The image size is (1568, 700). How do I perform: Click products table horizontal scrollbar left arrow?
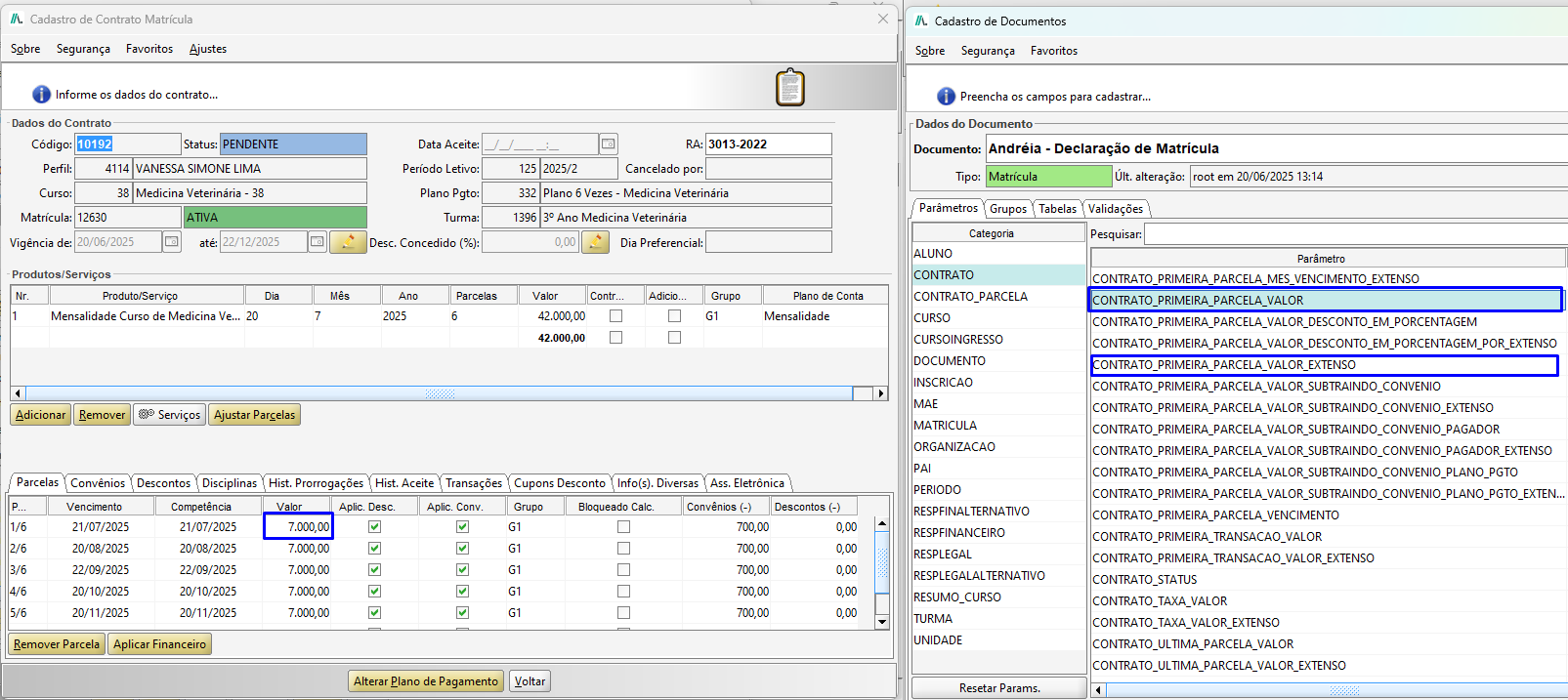(18, 393)
